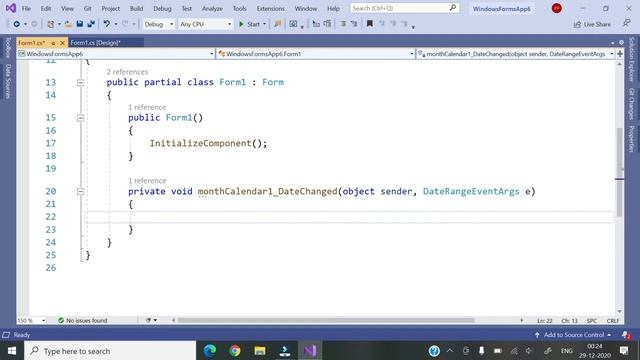The width and height of the screenshot is (640, 360).
Task: Click the Open File folder icon
Action: tap(68, 24)
